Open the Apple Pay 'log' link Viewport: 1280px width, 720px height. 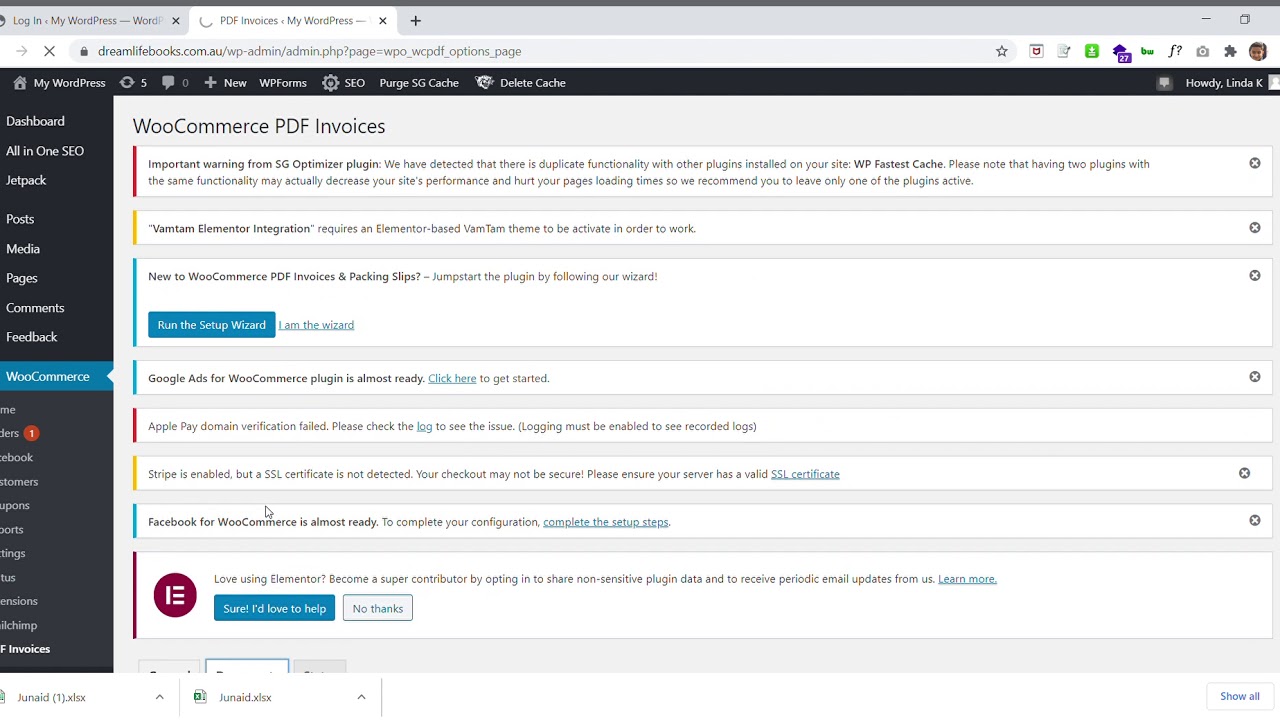tap(424, 426)
